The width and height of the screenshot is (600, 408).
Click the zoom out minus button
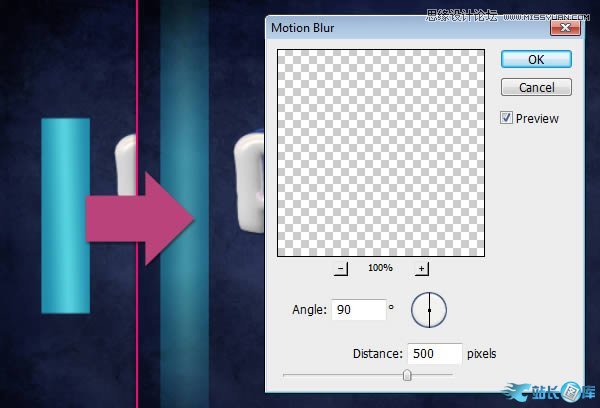point(341,269)
